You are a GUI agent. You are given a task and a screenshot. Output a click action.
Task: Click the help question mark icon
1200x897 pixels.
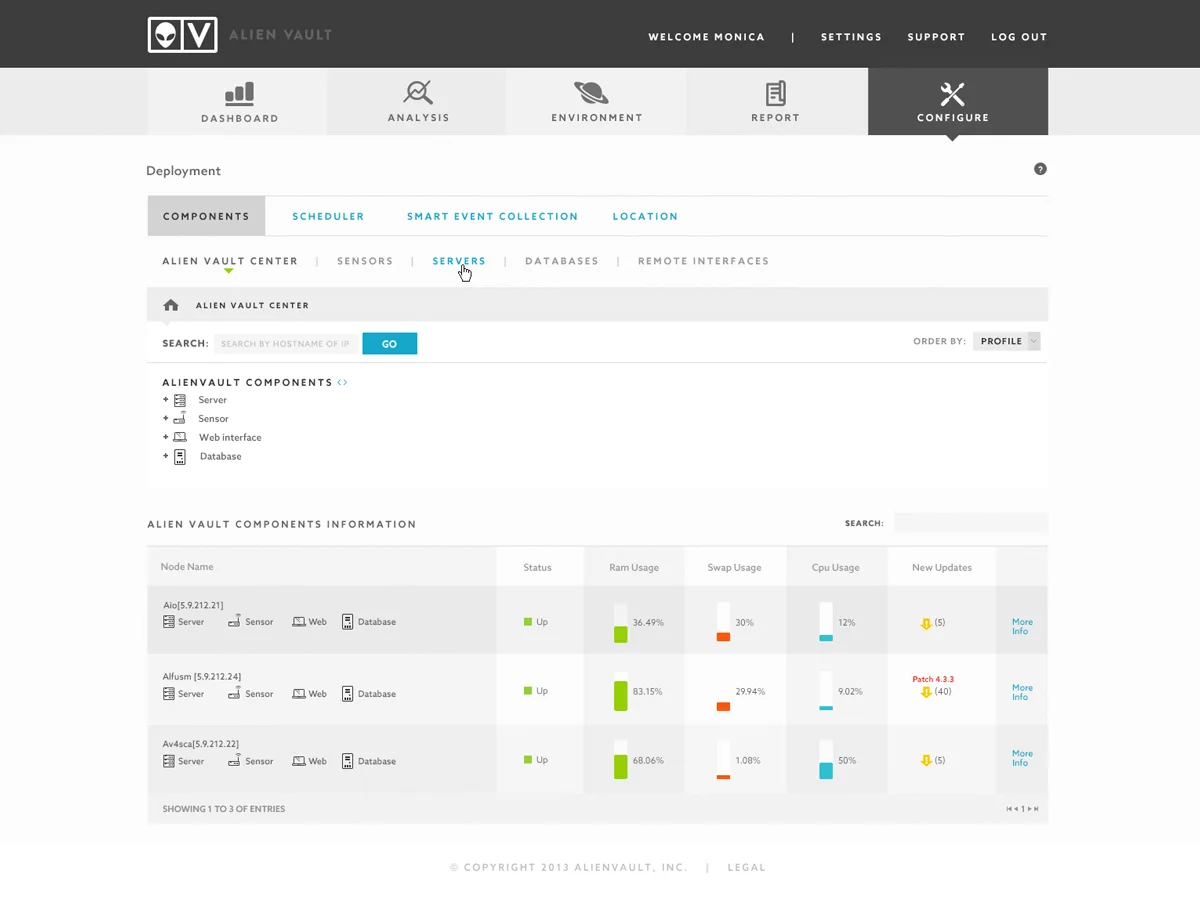(1040, 169)
